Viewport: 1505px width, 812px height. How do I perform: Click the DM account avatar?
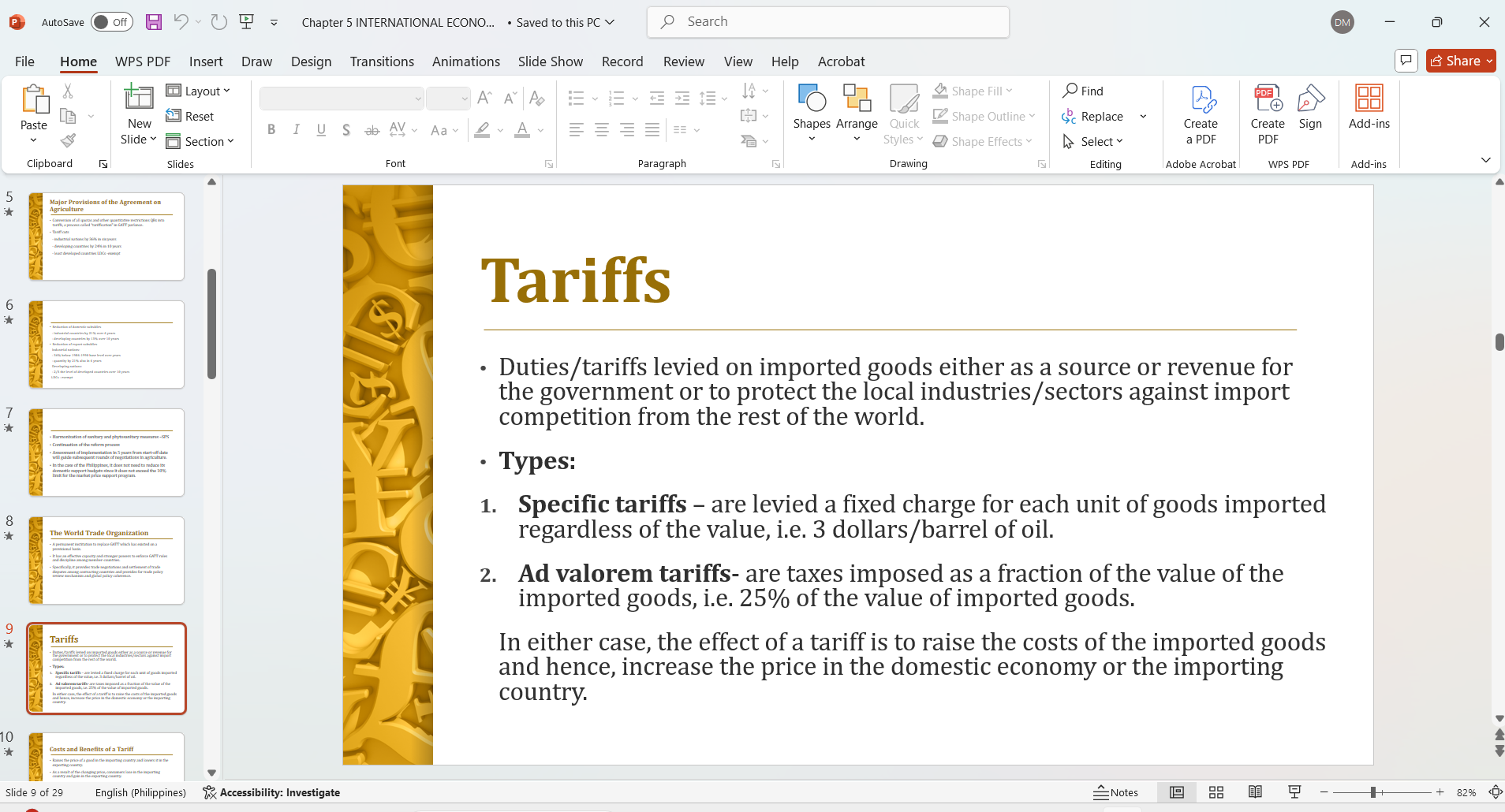coord(1343,22)
